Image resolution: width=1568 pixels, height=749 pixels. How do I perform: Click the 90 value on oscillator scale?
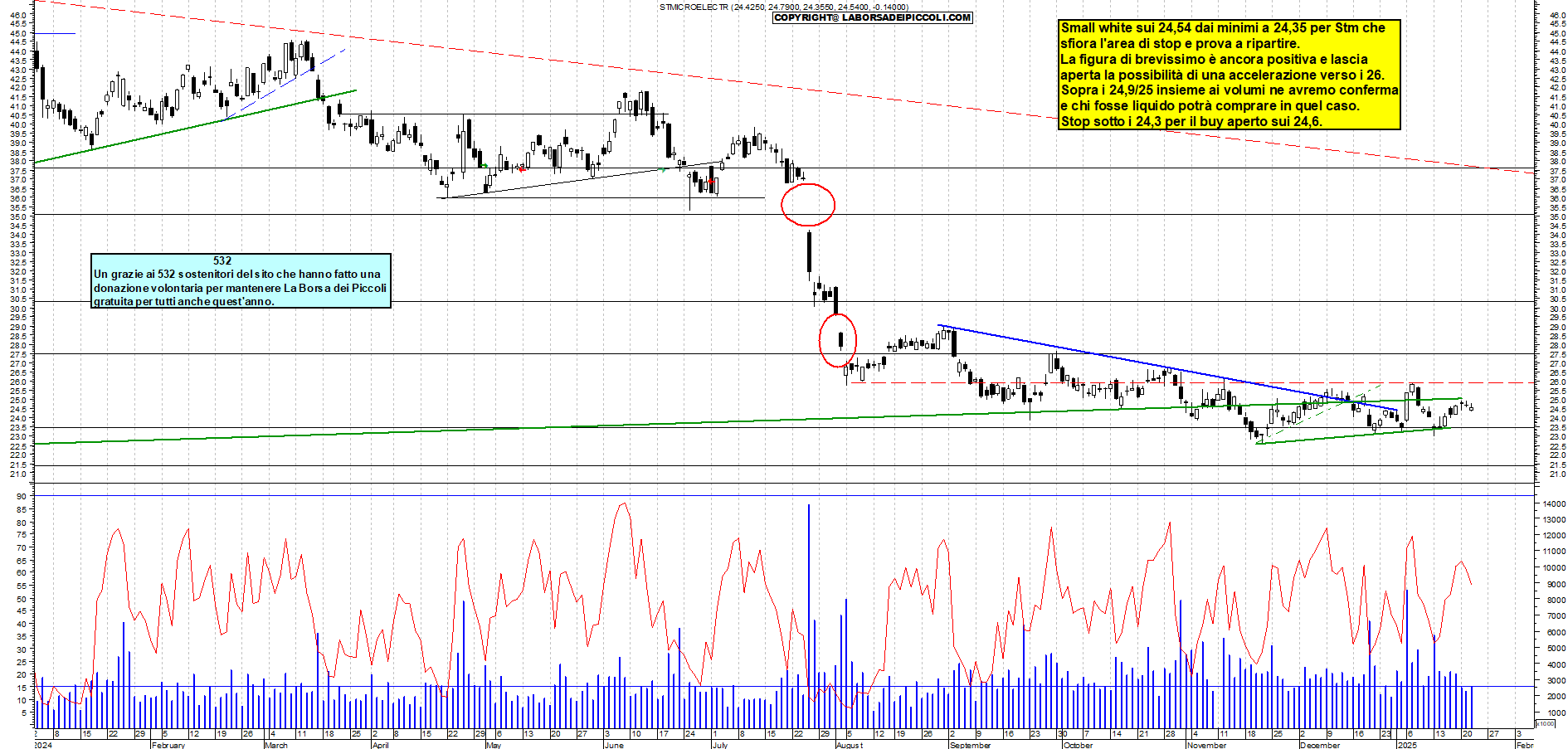[x=22, y=497]
